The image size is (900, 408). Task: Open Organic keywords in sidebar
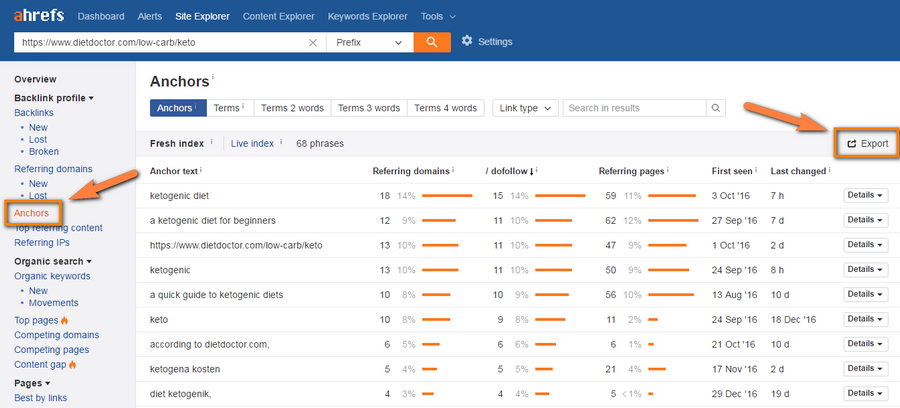[x=52, y=276]
